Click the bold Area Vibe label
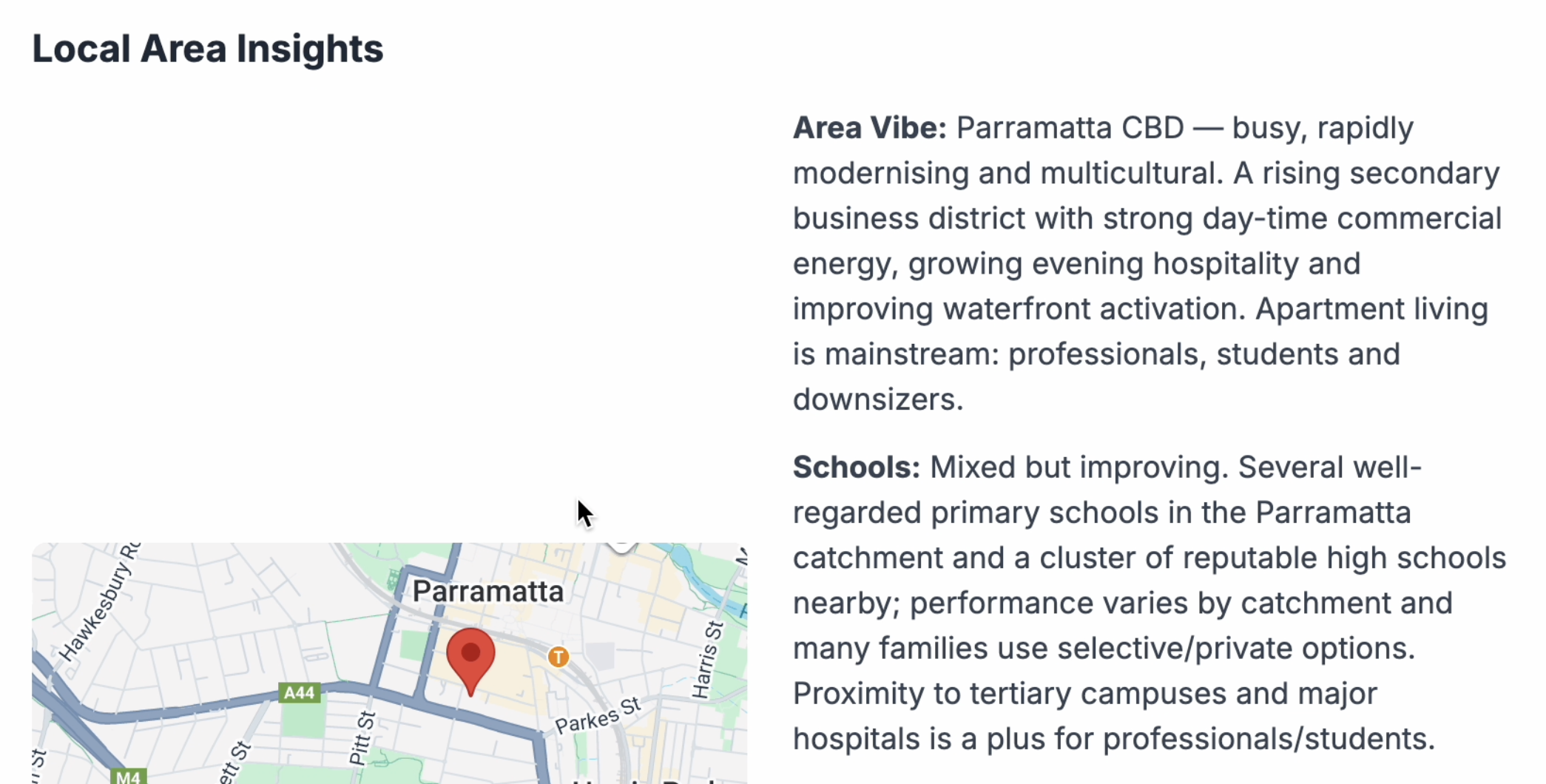 click(870, 128)
